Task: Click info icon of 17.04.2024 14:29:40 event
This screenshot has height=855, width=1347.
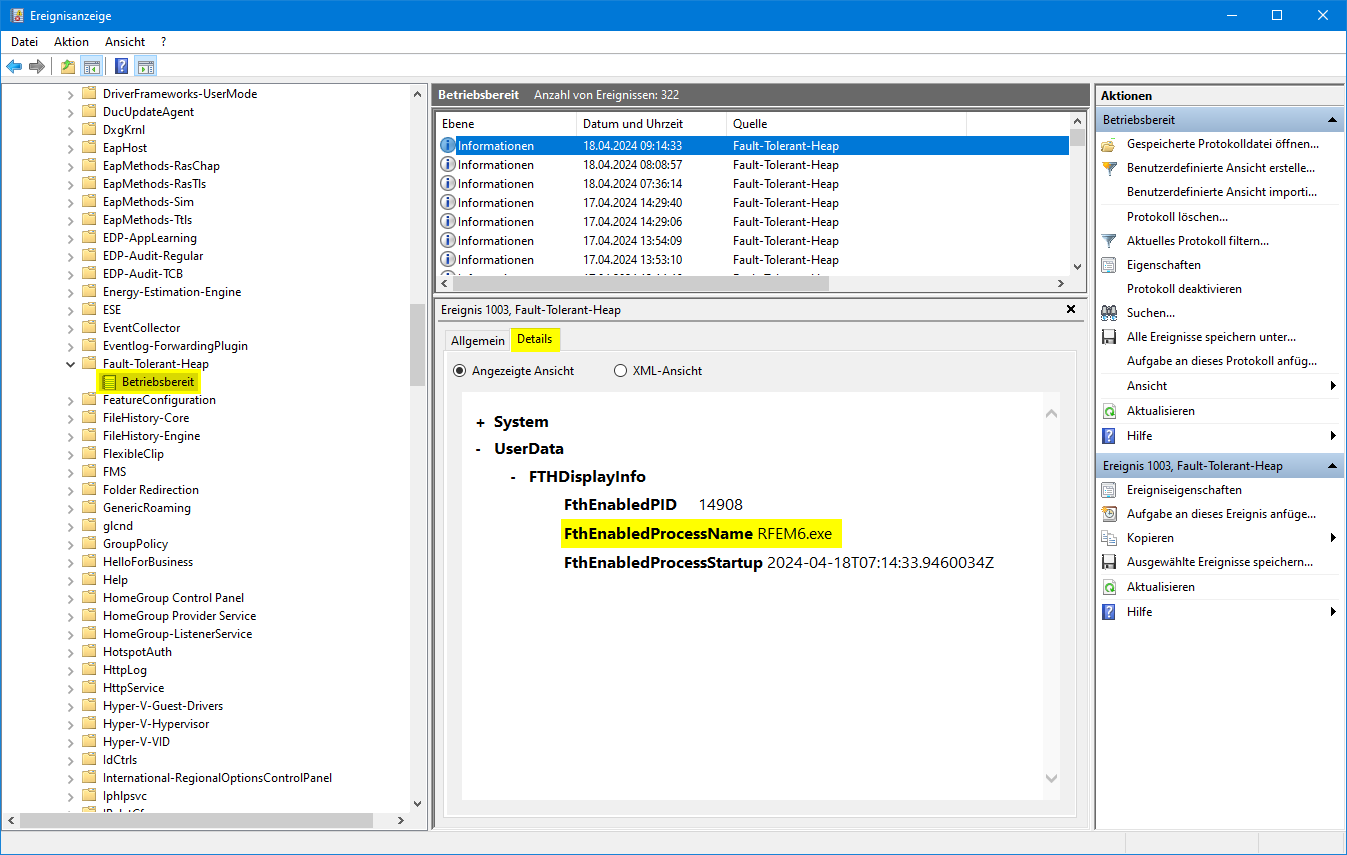Action: (448, 203)
